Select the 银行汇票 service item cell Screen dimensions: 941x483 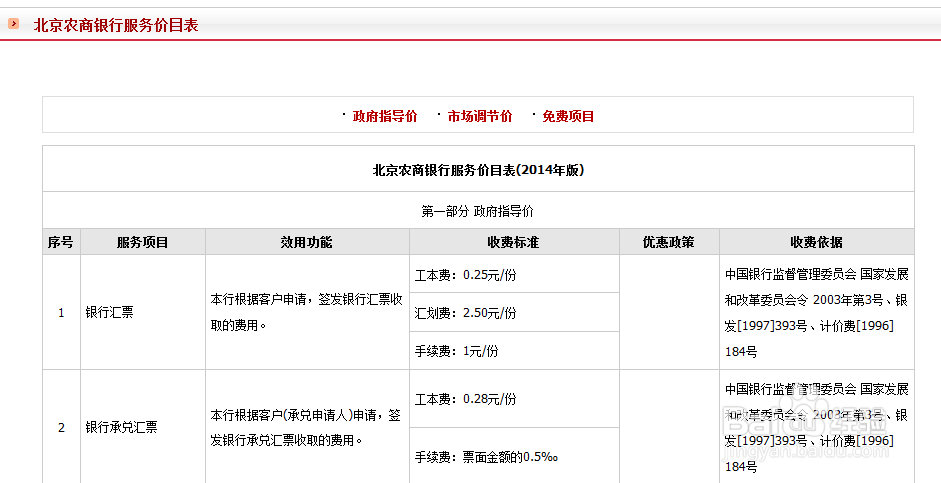(143, 313)
